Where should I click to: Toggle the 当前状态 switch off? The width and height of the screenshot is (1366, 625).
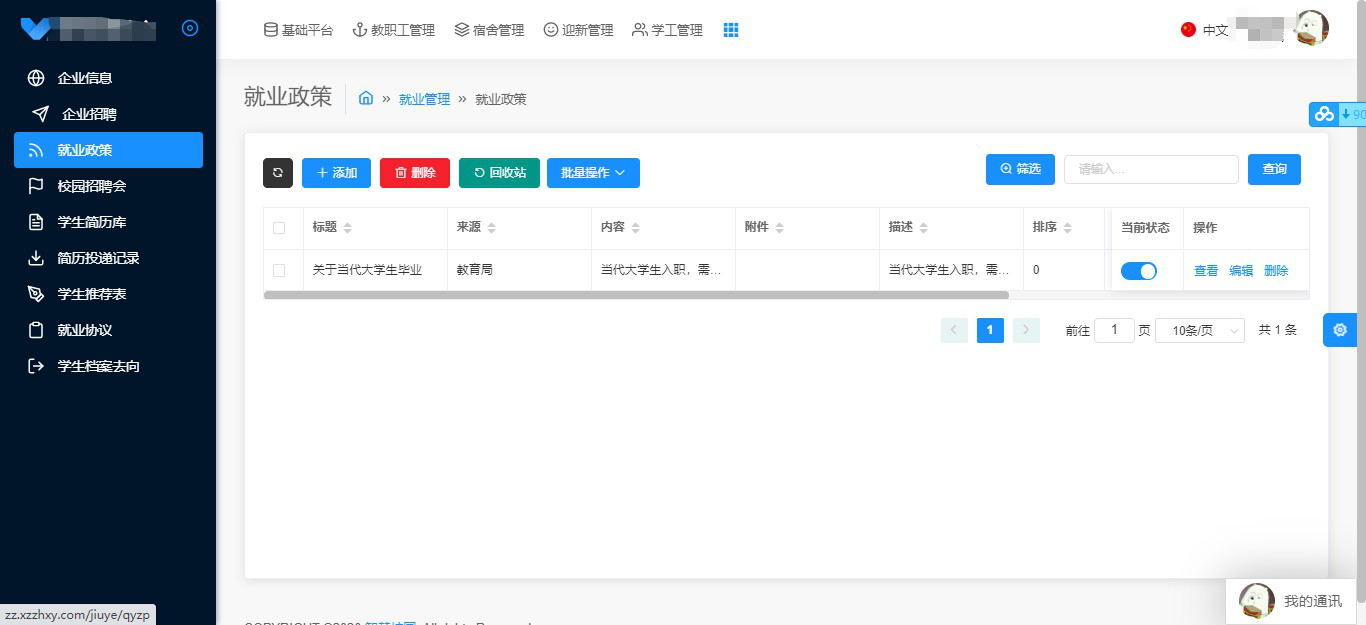[1138, 271]
